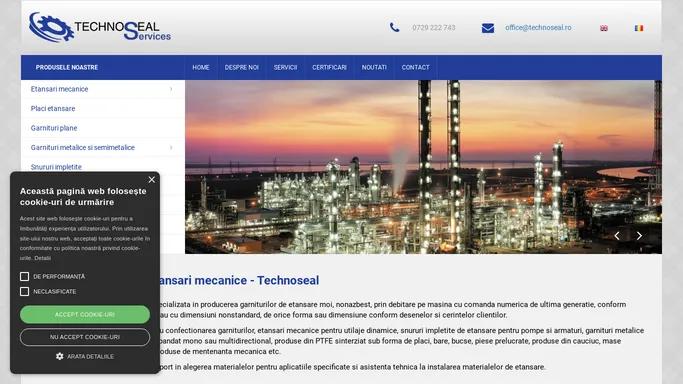683x384 pixels.
Task: Click the envelope email icon
Action: coord(488,28)
